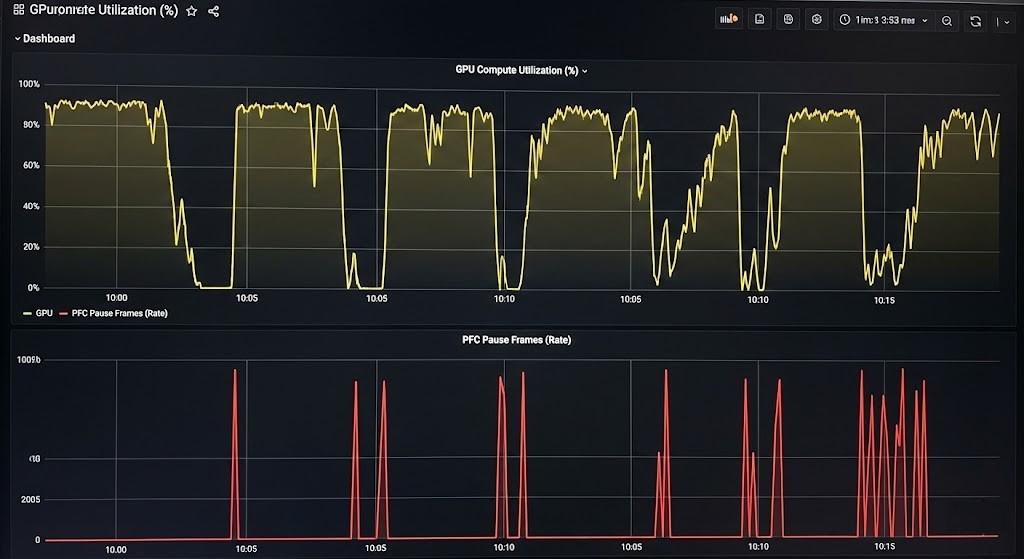Open the refresh interval dropdown
Screen dimensions: 1024x559
[1006, 22]
